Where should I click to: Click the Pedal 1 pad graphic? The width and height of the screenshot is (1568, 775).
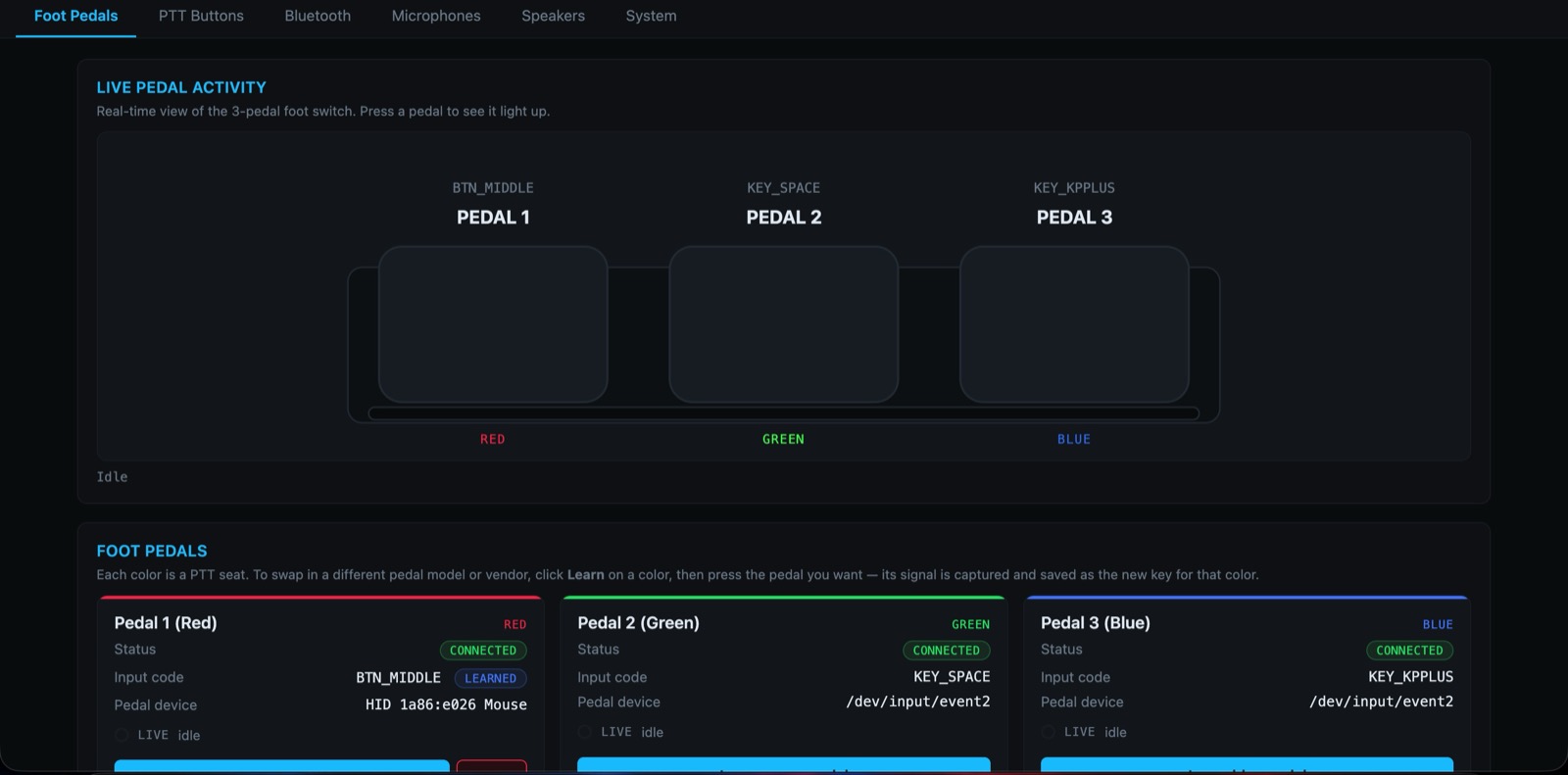point(493,324)
